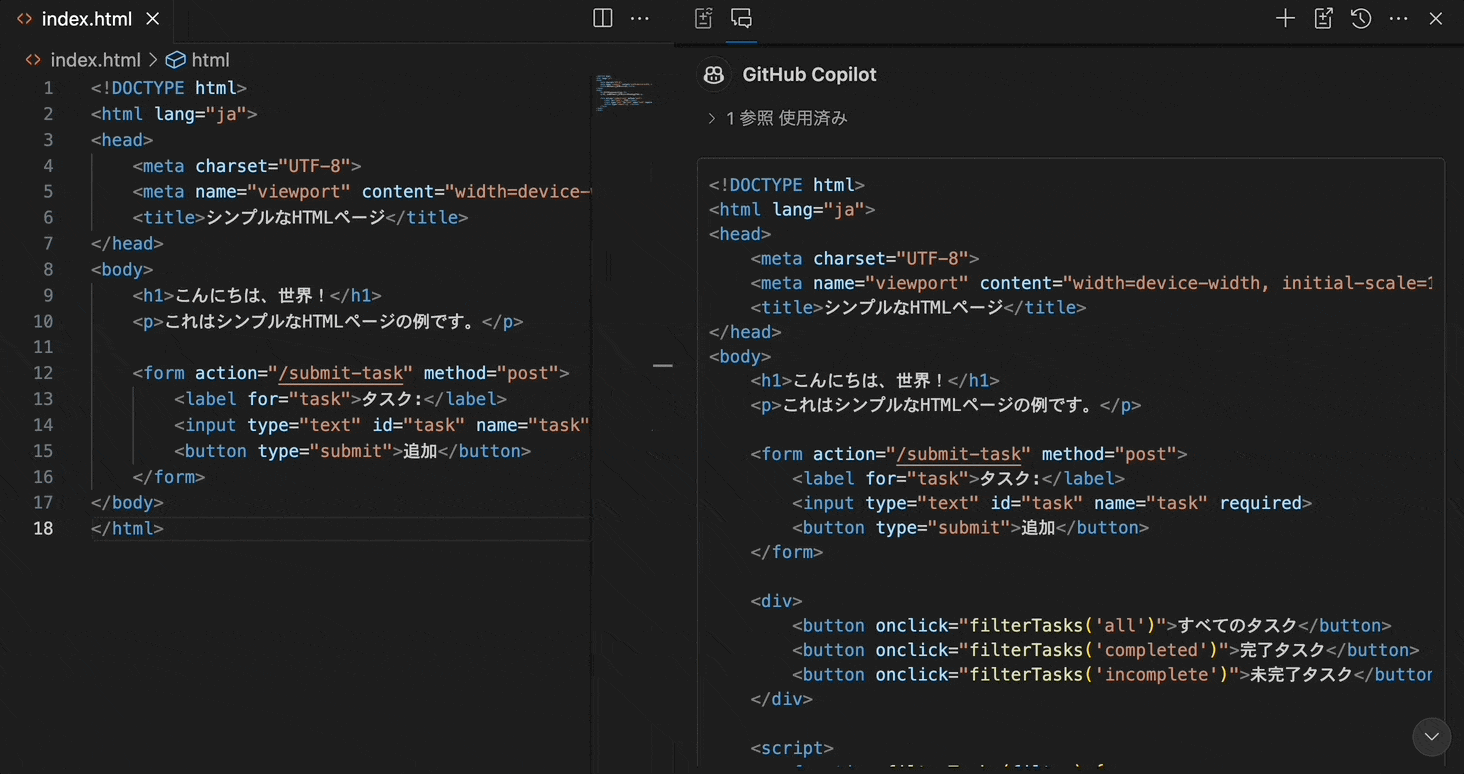Viewport: 1464px width, 774px height.
Task: Click html symbol in the breadcrumb
Action: coord(210,60)
